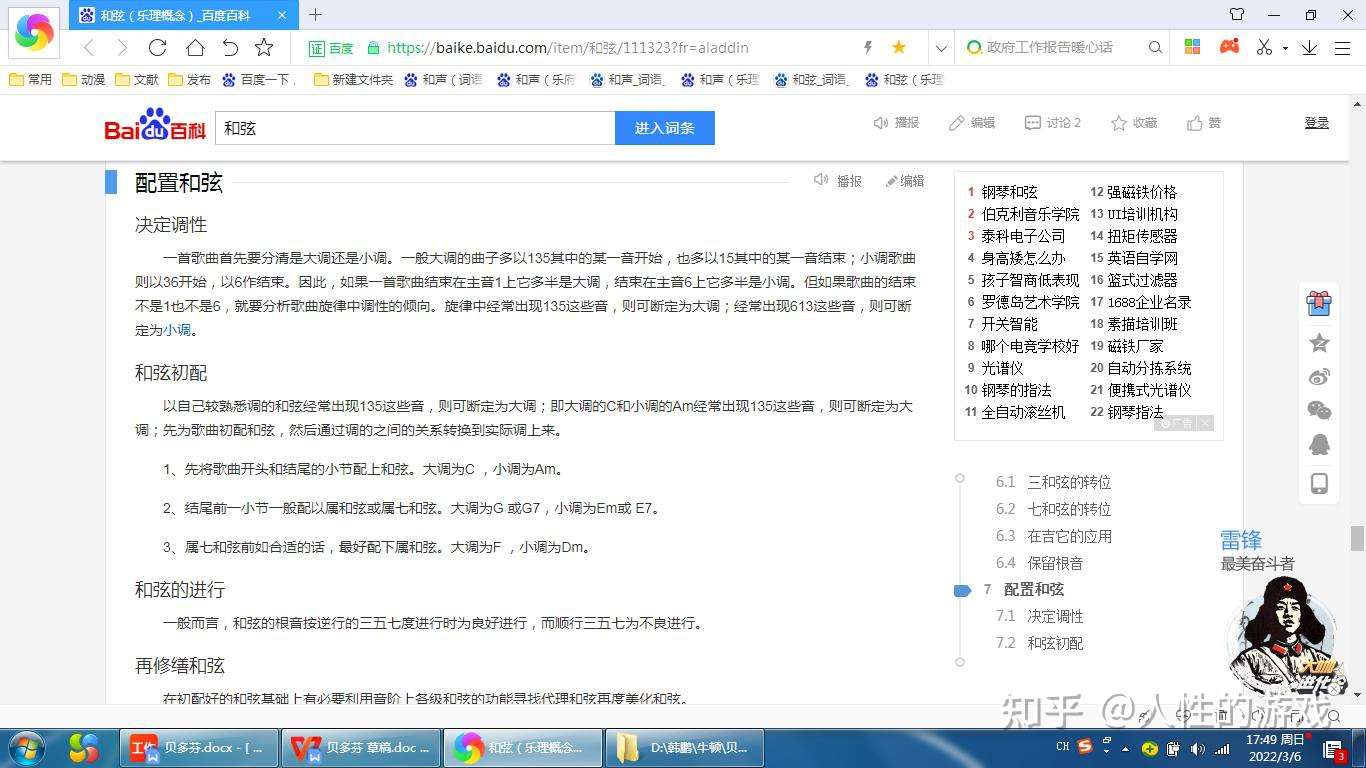
Task: Open the 讨论 2 discussion icon
Action: point(1050,122)
